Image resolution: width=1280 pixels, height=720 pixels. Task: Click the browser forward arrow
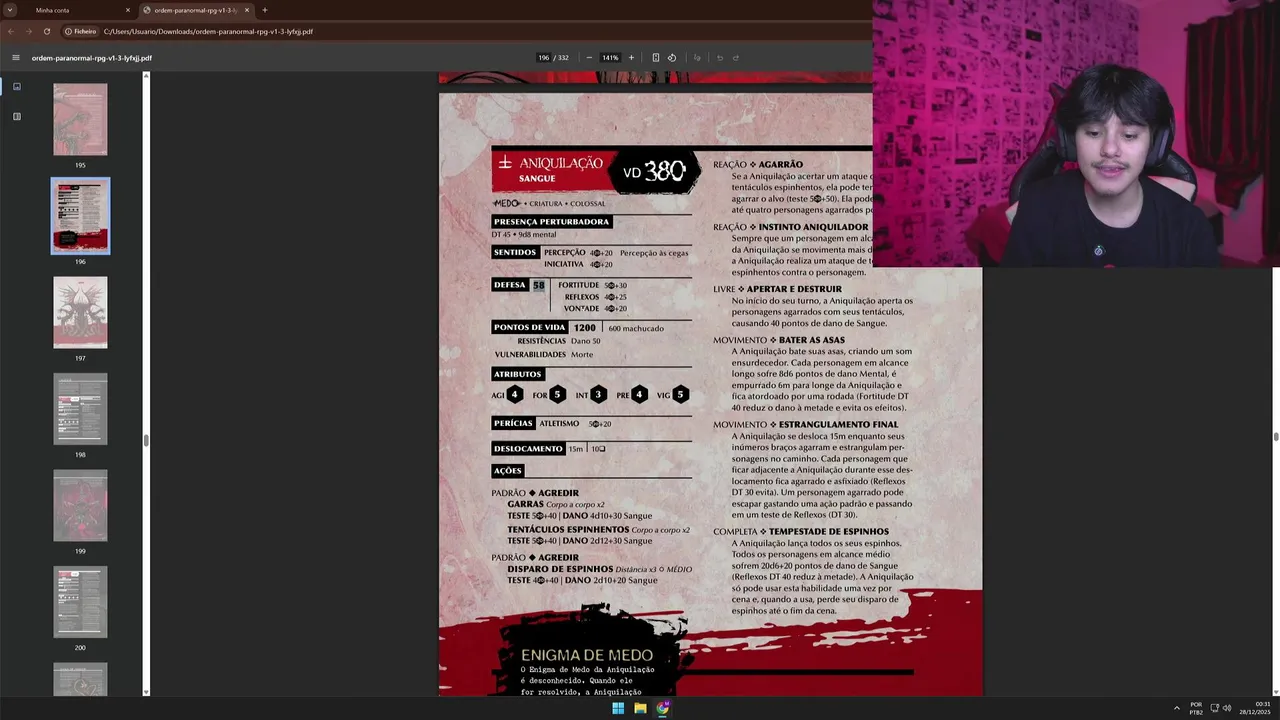[x=28, y=31]
